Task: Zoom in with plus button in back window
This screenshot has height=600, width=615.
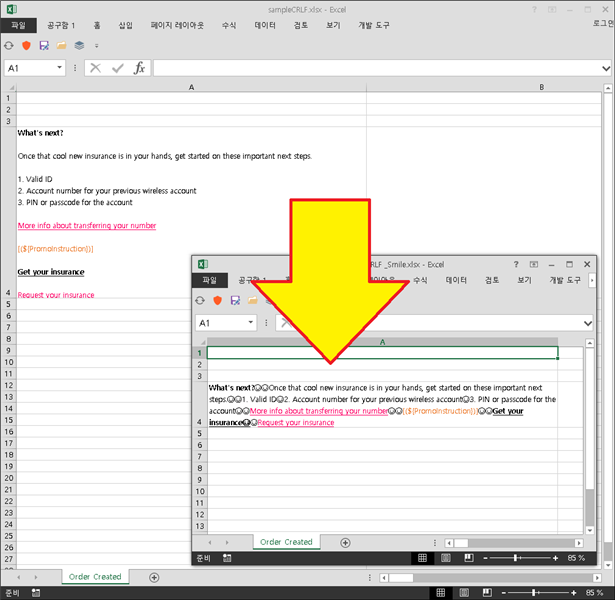Action: pos(574,593)
